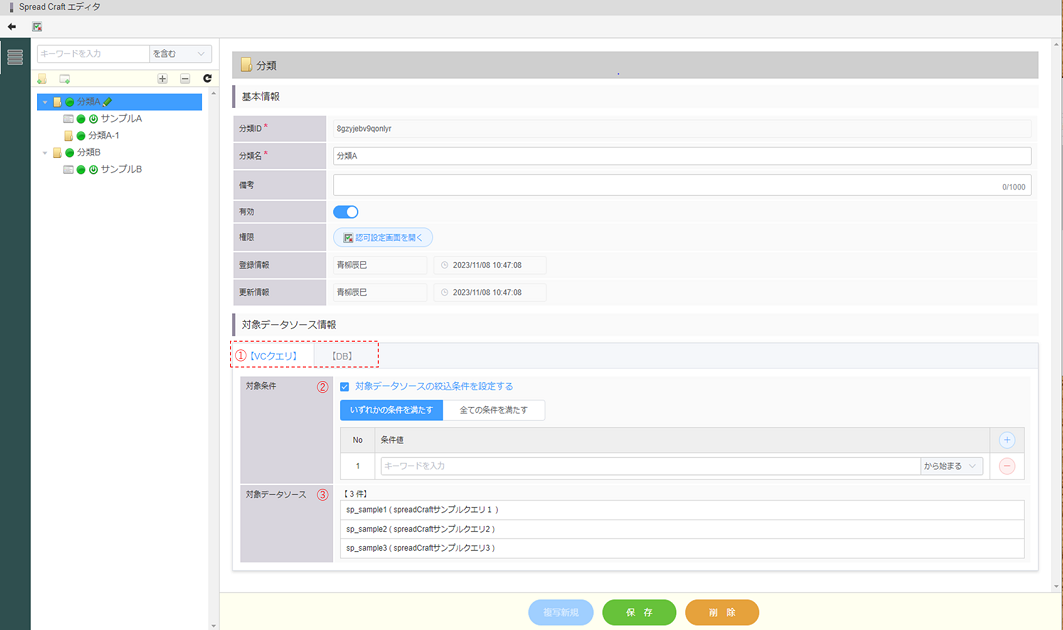
Task: Click the add new folder icon
Action: pos(42,79)
